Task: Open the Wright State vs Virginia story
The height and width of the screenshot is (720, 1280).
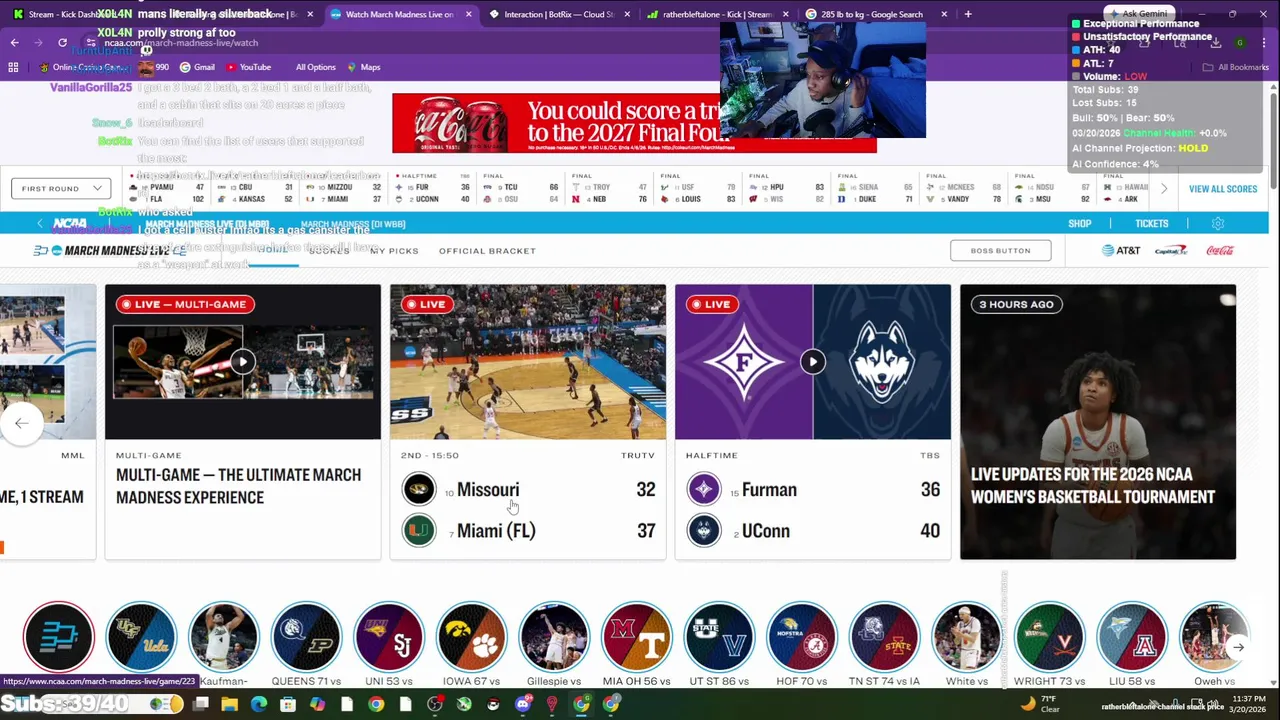Action: 1049,637
